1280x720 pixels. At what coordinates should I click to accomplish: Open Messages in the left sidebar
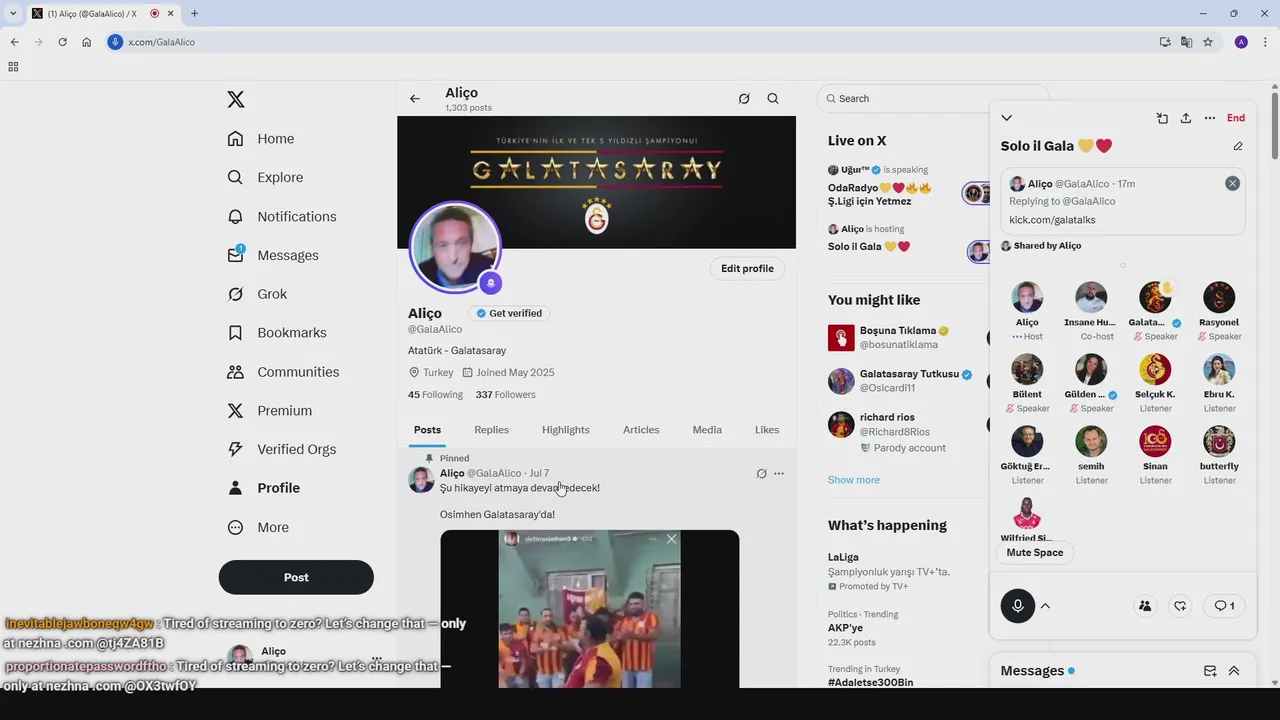click(273, 255)
